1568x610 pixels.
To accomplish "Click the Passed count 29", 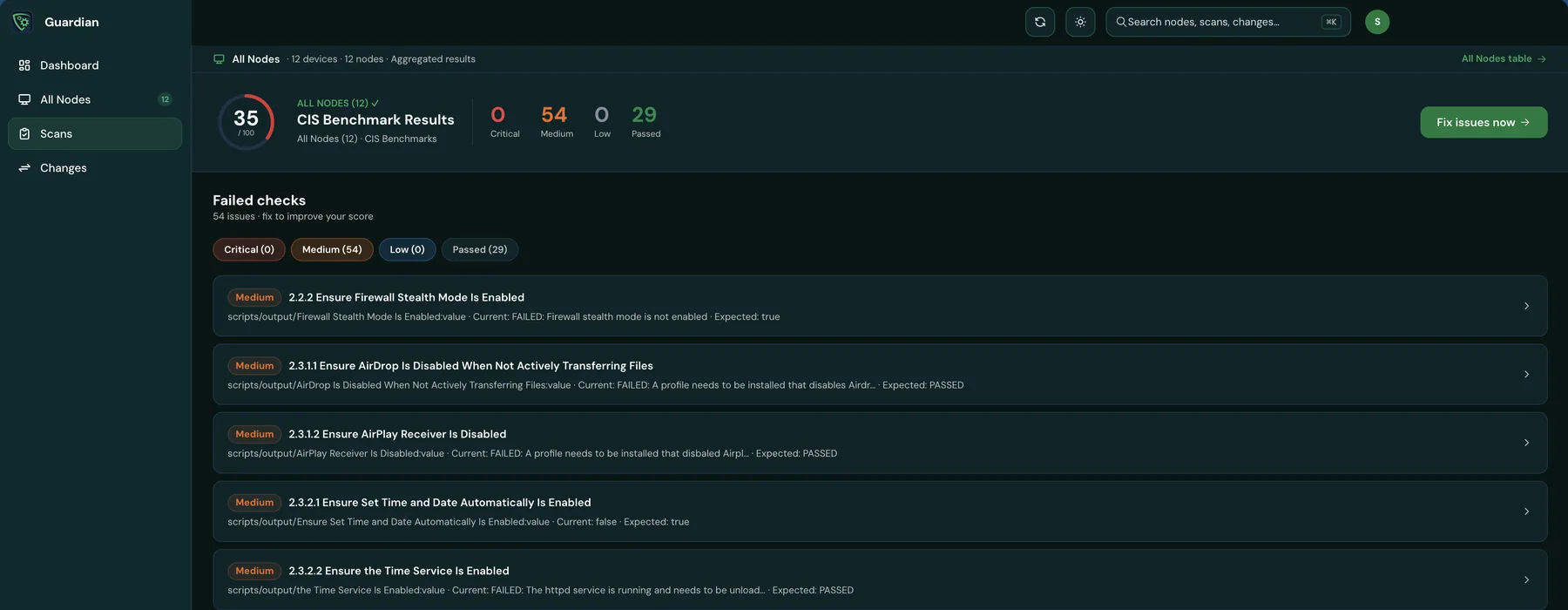I will click(645, 115).
